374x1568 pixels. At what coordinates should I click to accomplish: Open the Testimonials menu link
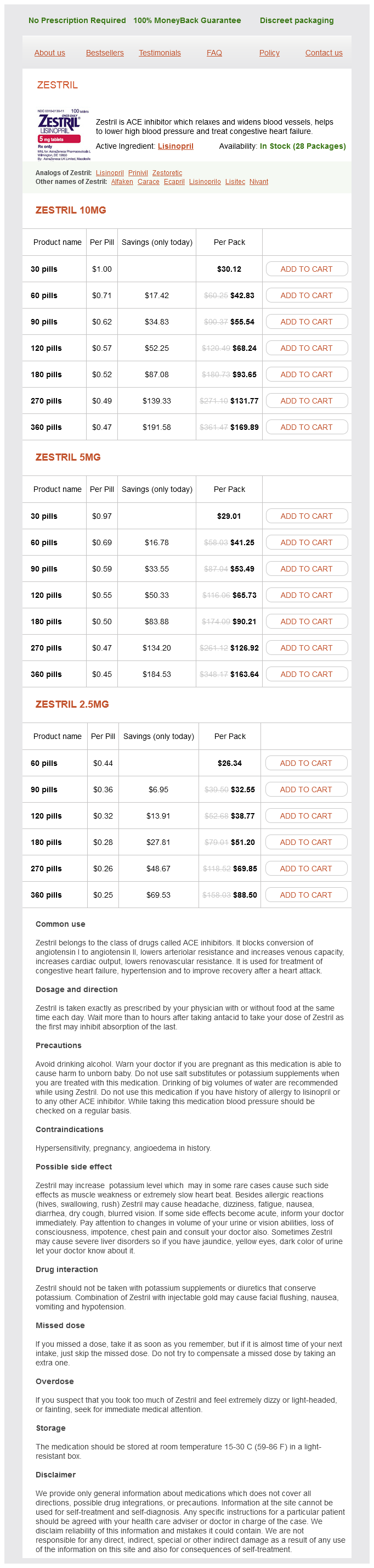click(x=160, y=53)
